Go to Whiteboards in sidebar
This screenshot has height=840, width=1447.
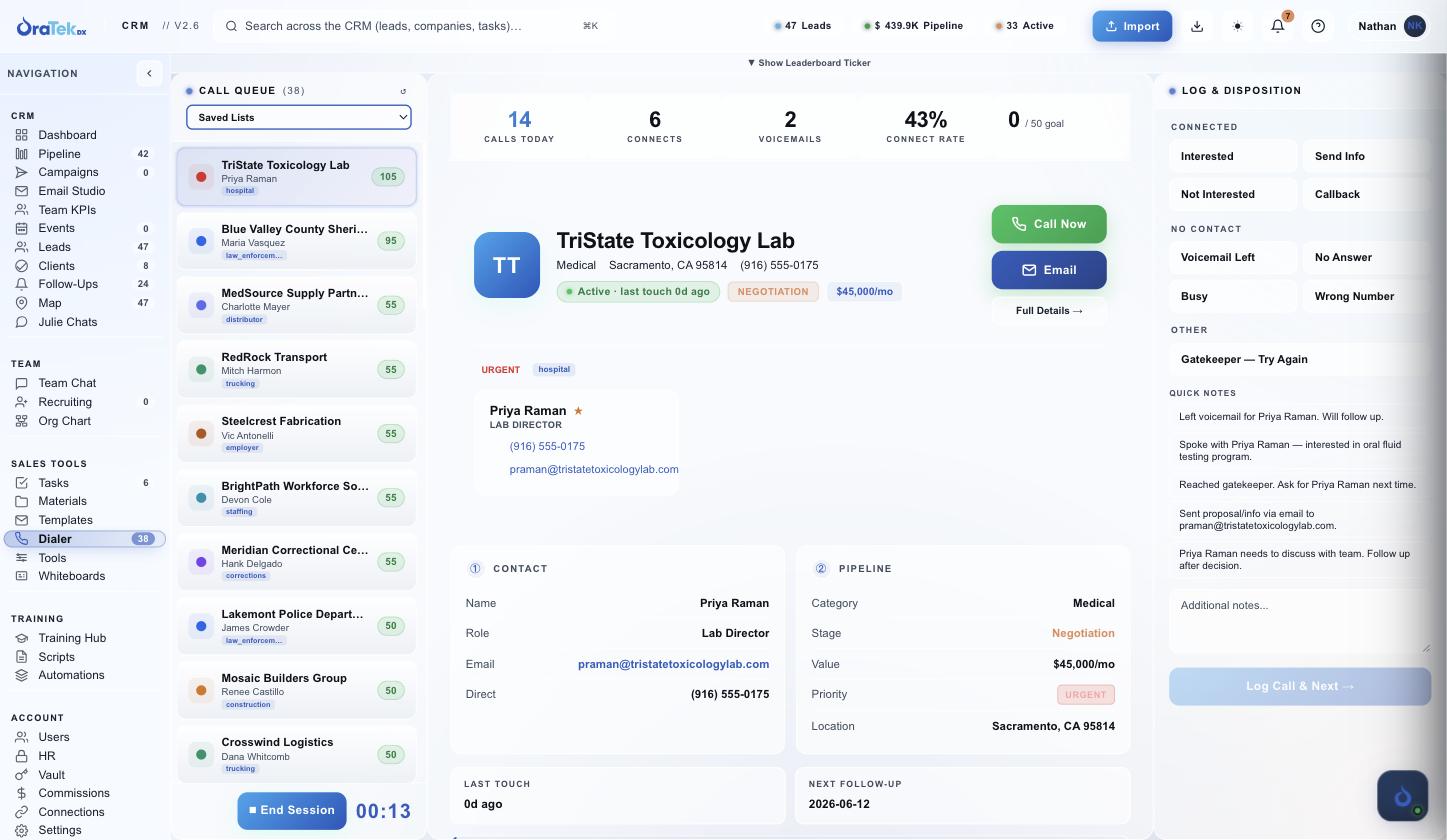pos(71,576)
